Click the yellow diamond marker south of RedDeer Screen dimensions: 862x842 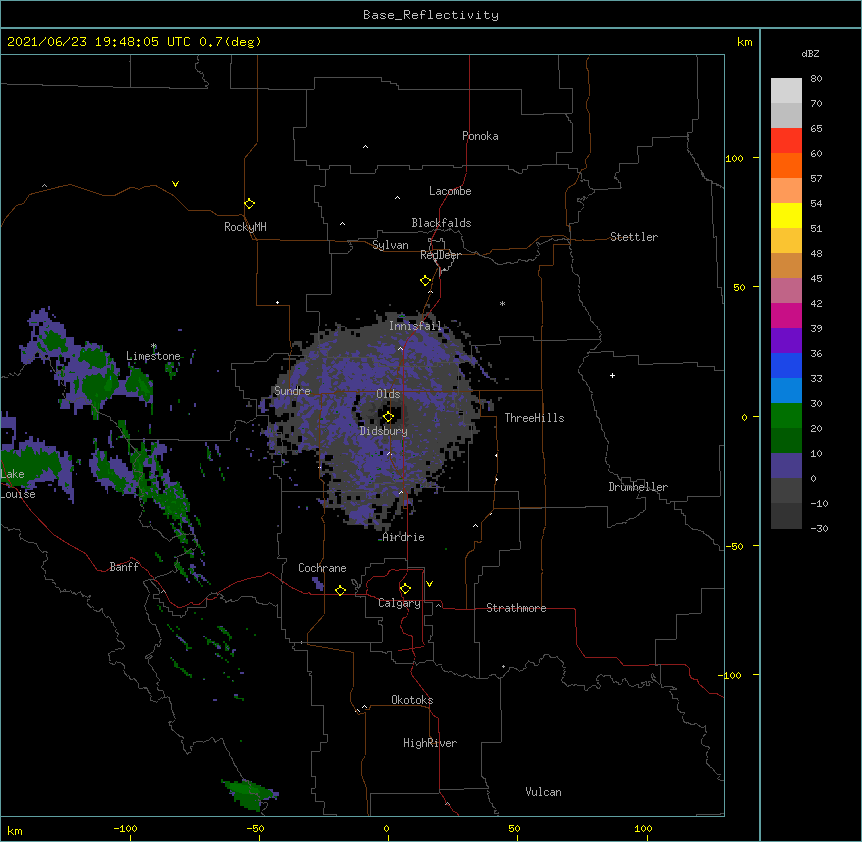(425, 281)
